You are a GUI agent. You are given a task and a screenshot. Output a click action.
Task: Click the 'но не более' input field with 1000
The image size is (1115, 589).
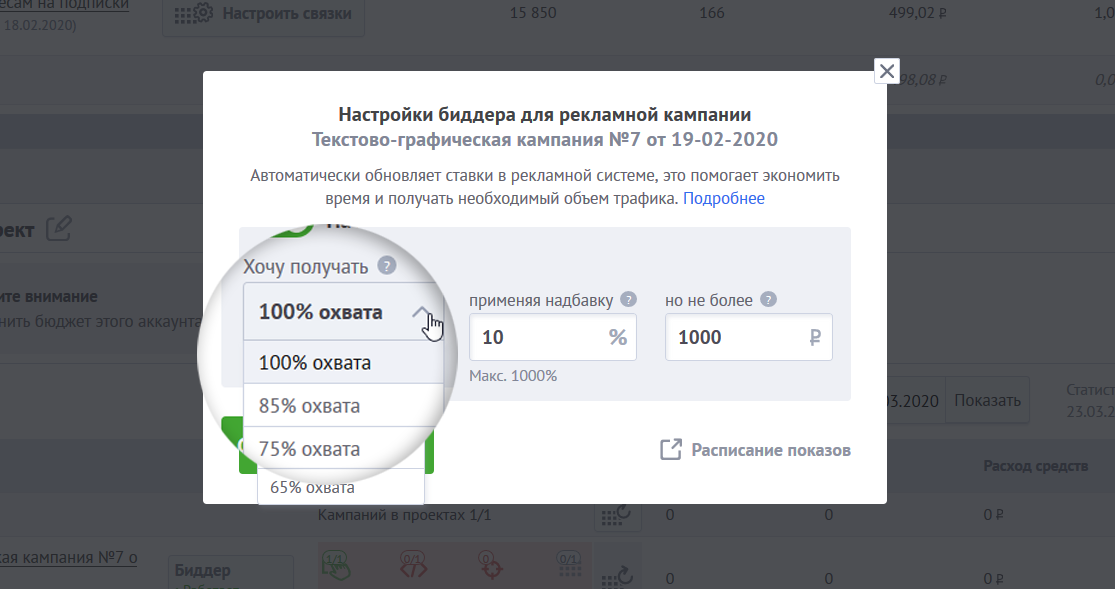click(740, 337)
